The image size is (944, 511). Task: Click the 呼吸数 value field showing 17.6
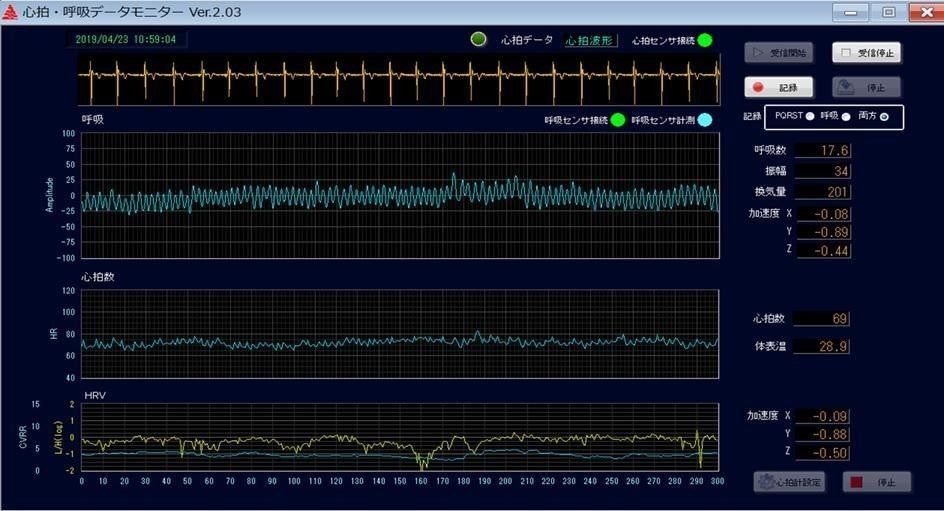tap(825, 150)
